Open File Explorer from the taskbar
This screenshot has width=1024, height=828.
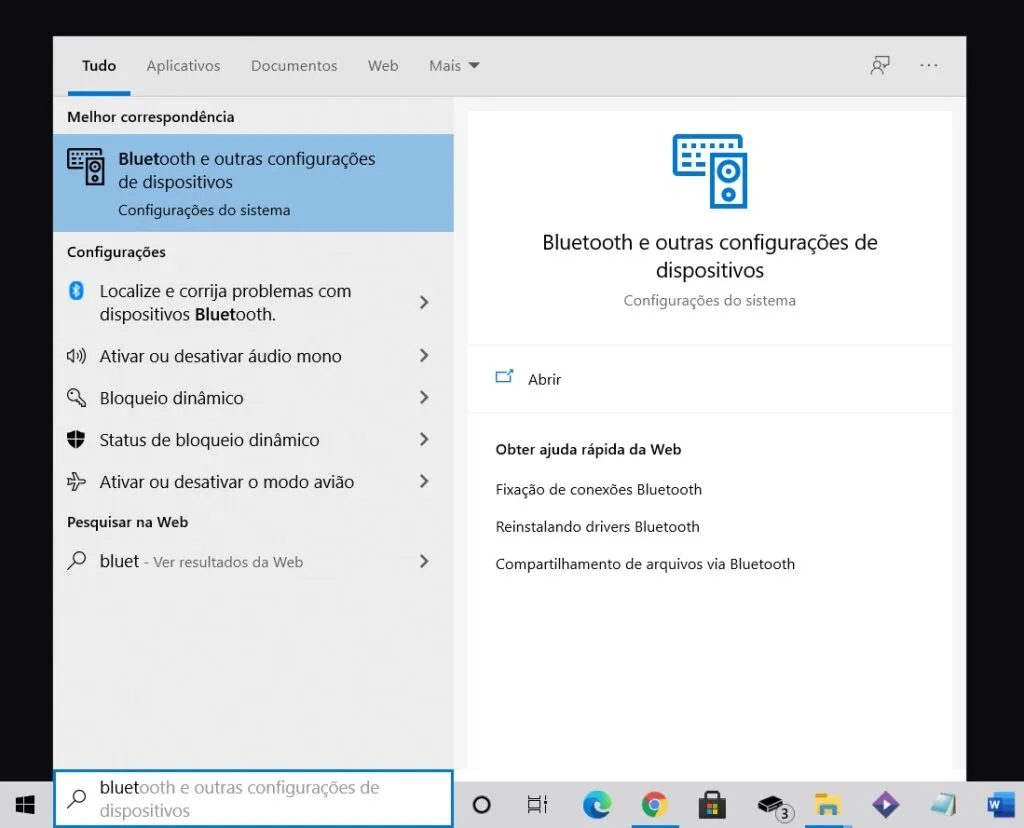pos(827,804)
